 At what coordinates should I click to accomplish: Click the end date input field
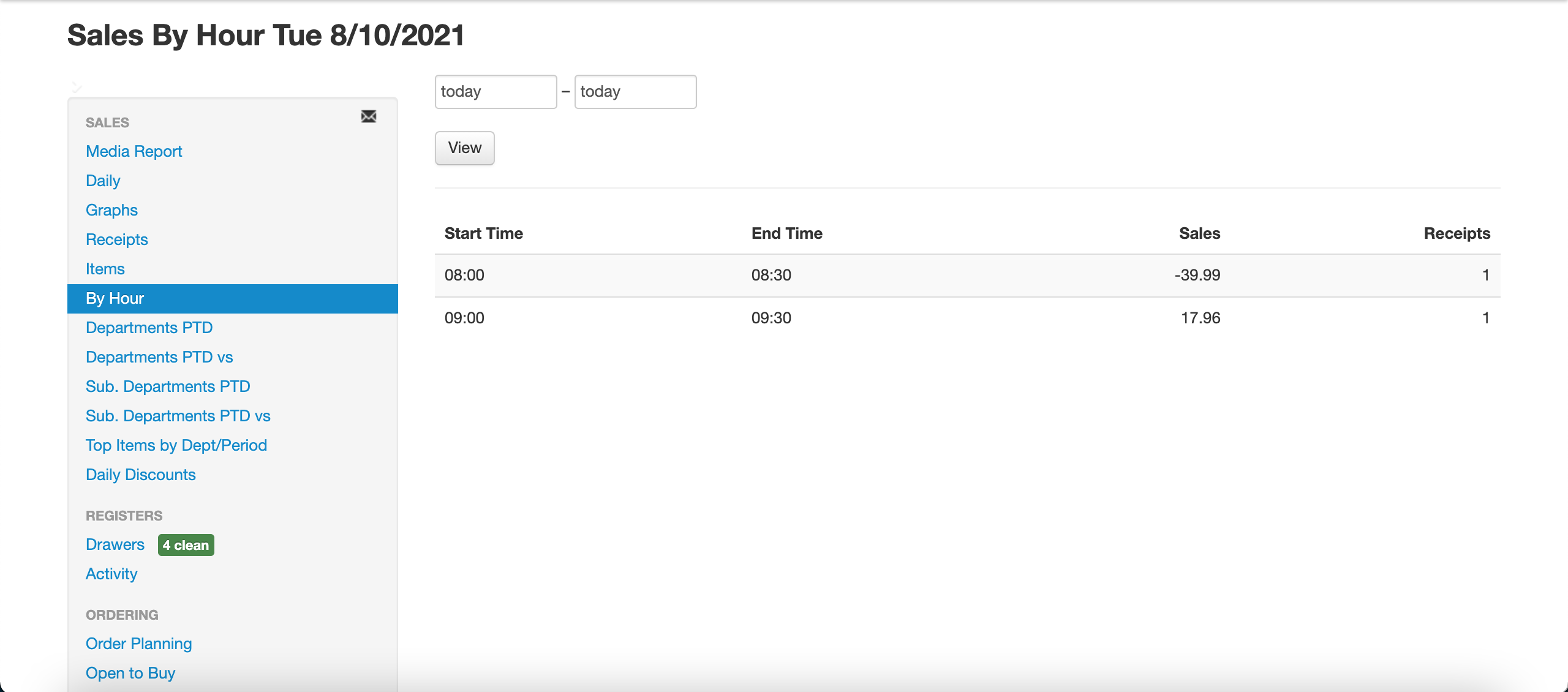tap(635, 92)
